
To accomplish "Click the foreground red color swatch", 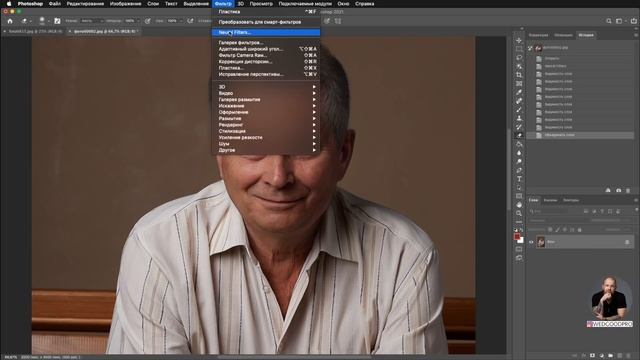I will 517,237.
